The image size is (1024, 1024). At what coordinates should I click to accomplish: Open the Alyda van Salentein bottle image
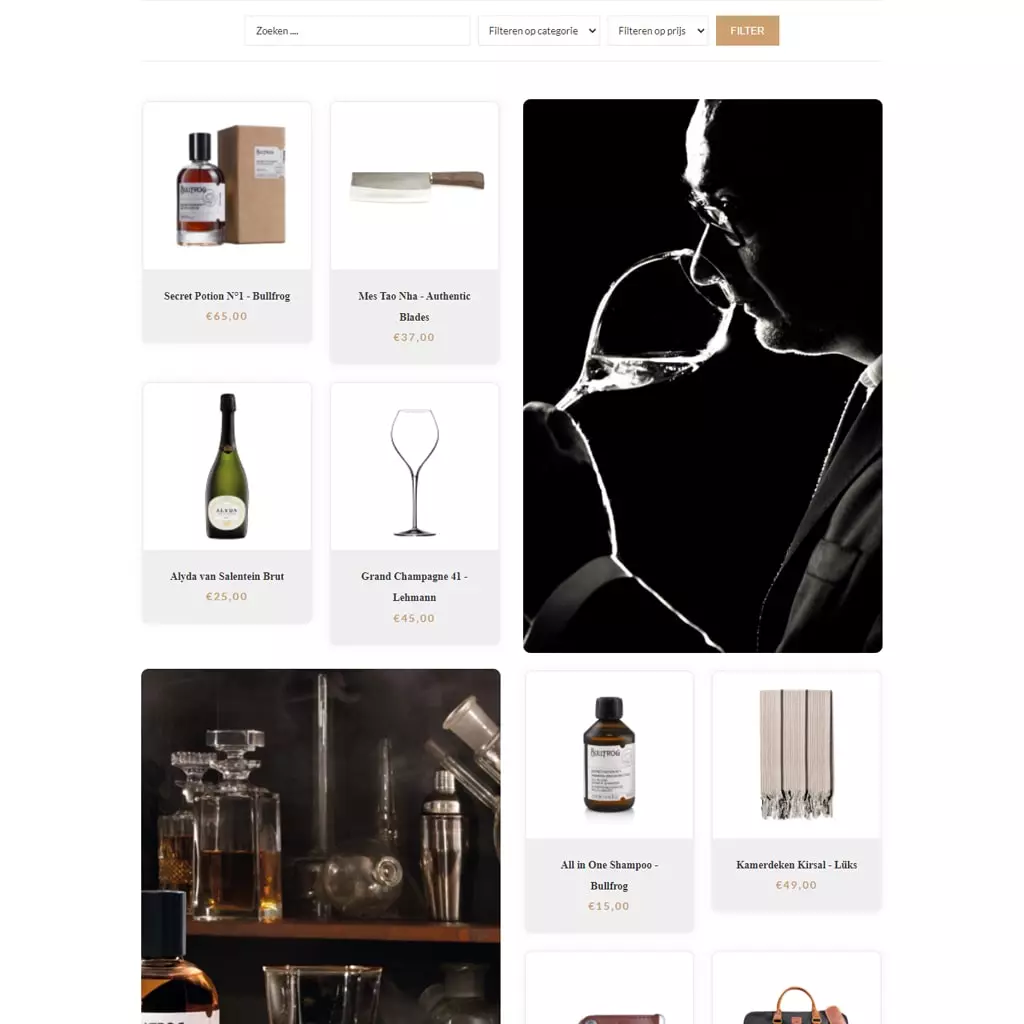coord(227,466)
